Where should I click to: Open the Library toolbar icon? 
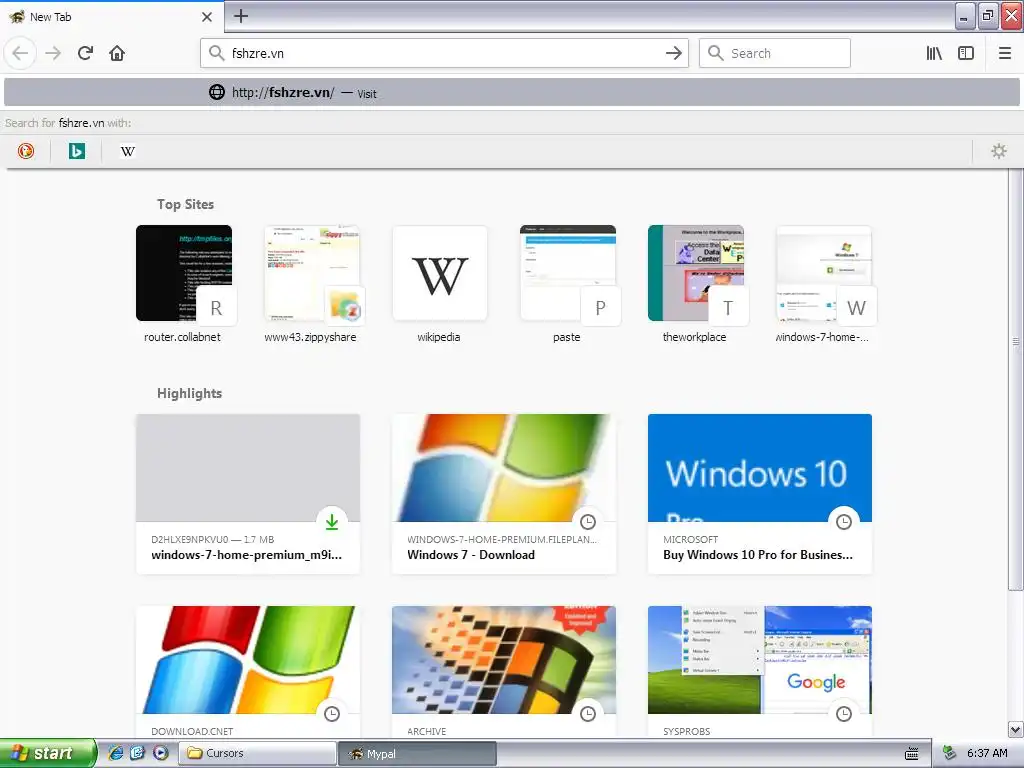934,53
